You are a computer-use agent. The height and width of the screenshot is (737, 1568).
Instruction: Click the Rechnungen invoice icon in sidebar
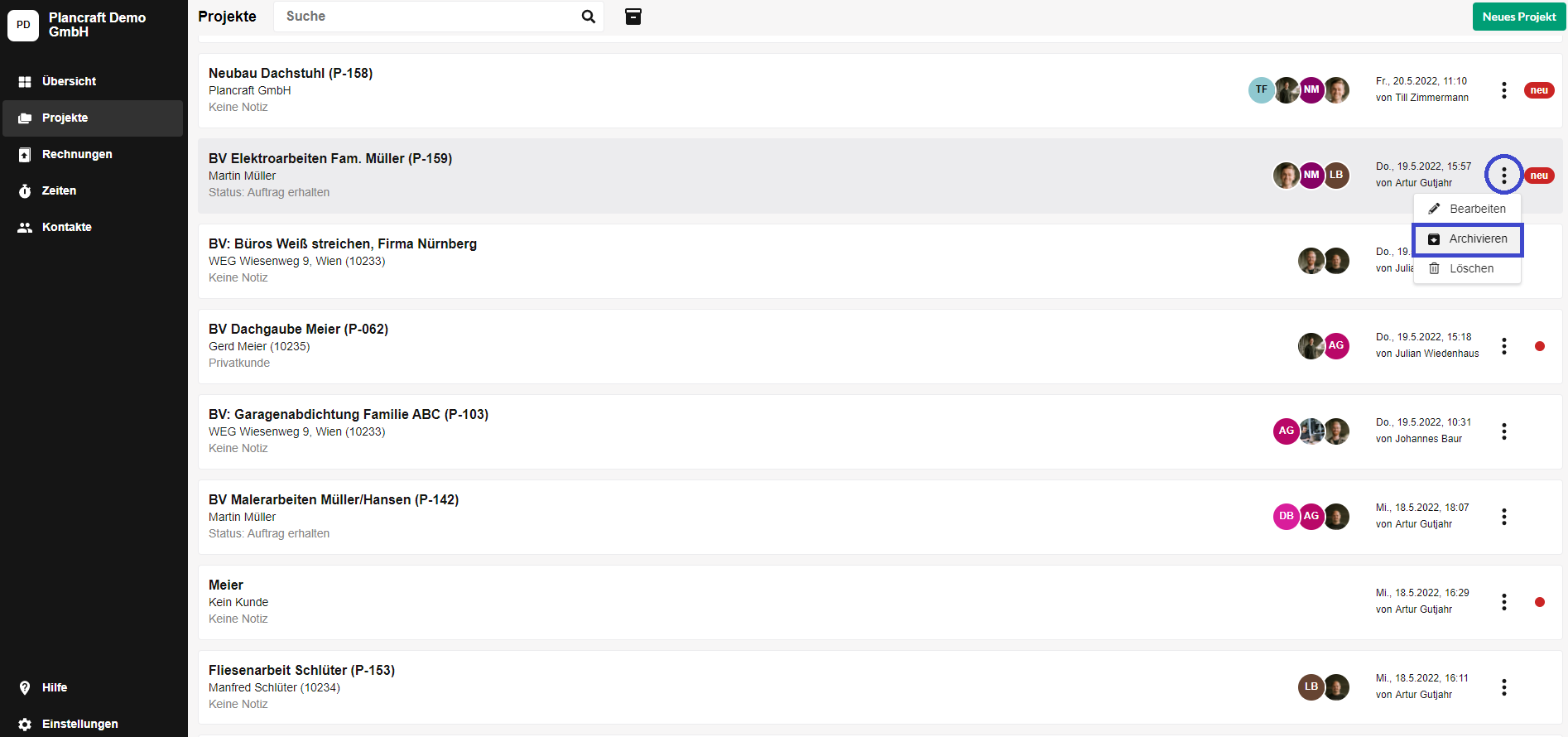pyautogui.click(x=25, y=154)
